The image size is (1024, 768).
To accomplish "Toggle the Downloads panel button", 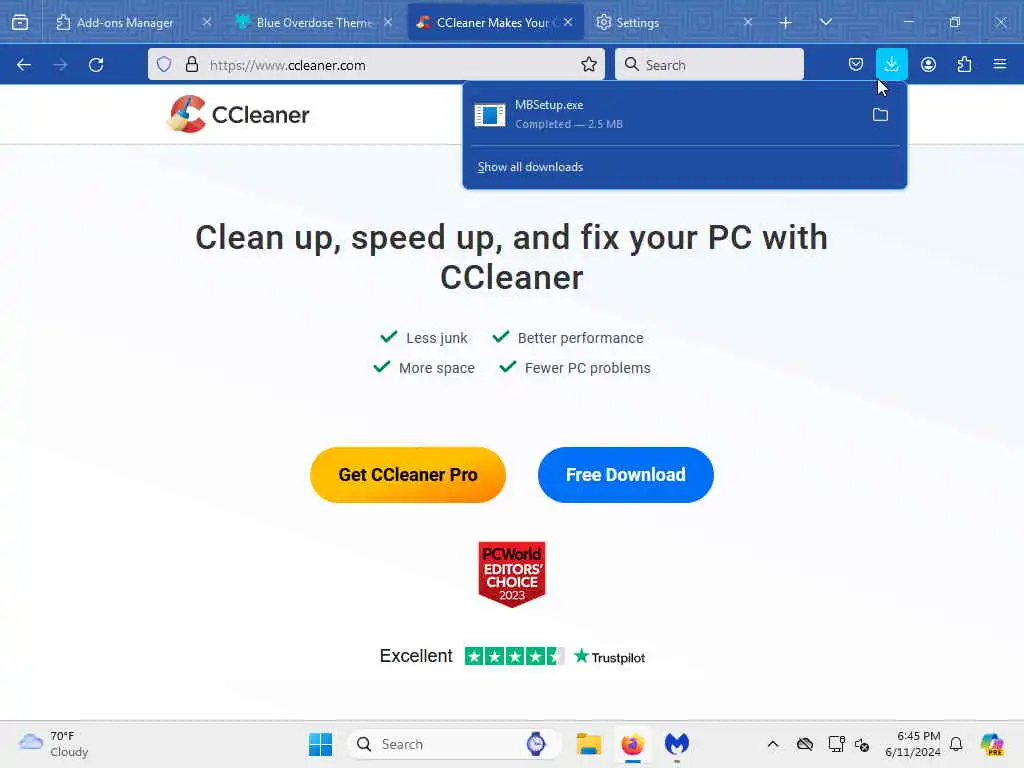I will [891, 64].
